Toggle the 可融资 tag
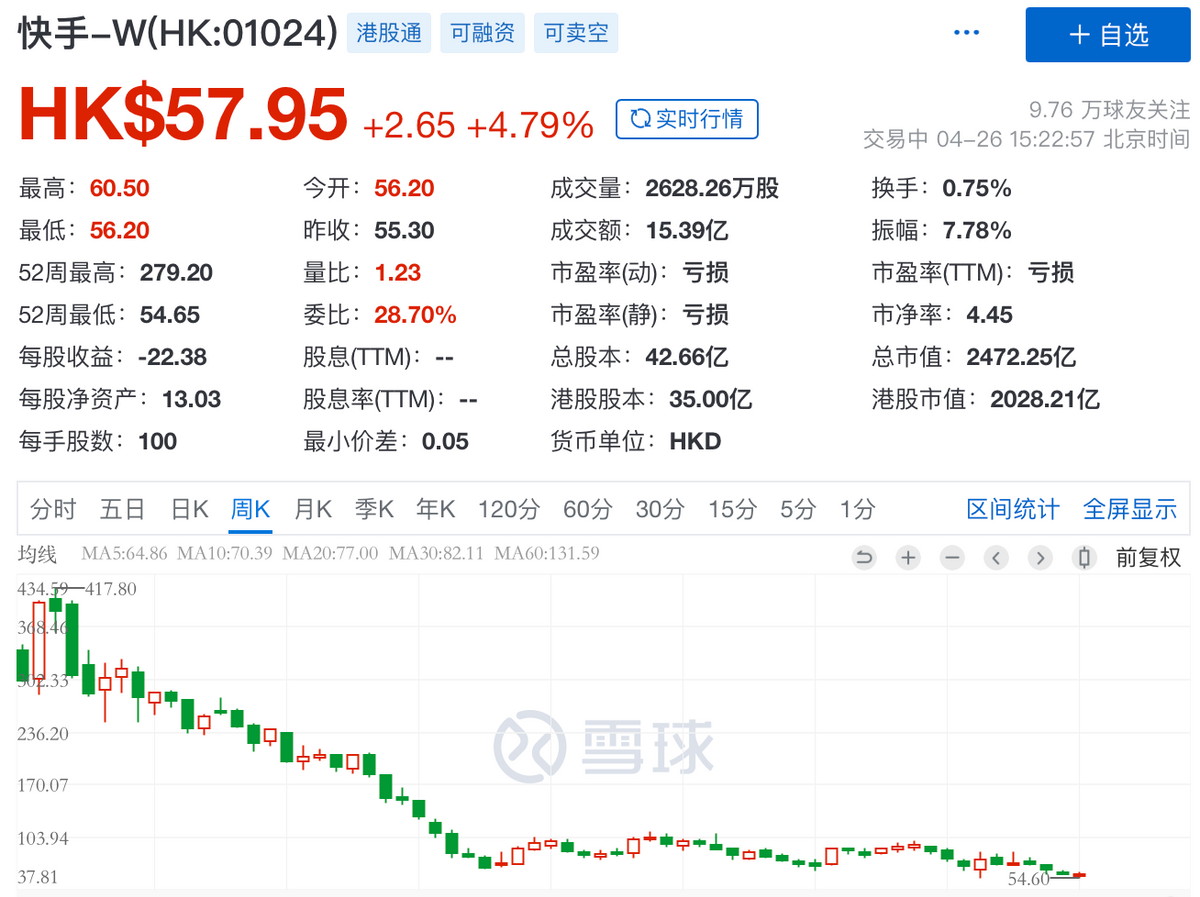The height and width of the screenshot is (897, 1200). pos(482,33)
